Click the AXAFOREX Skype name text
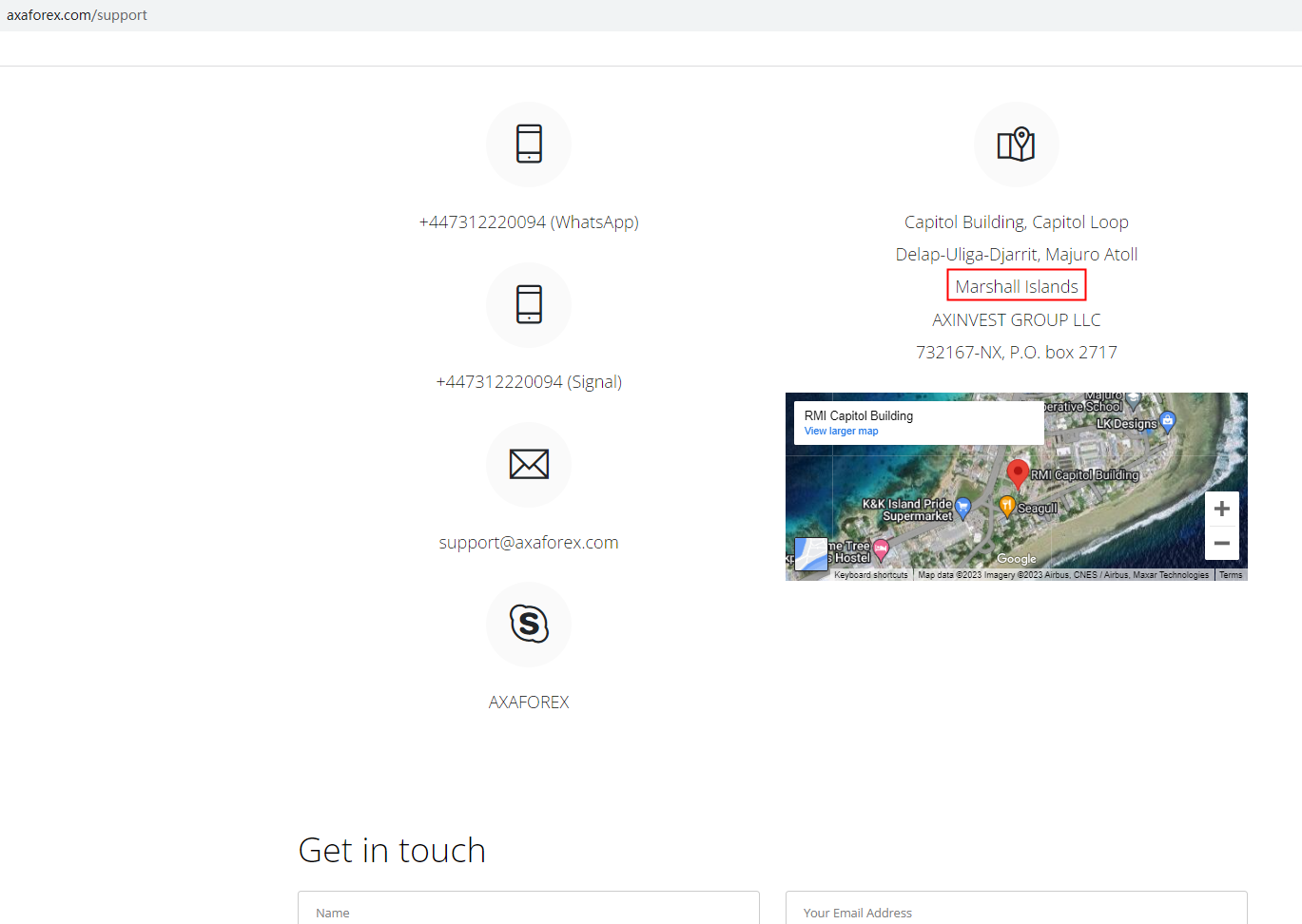 pos(529,703)
